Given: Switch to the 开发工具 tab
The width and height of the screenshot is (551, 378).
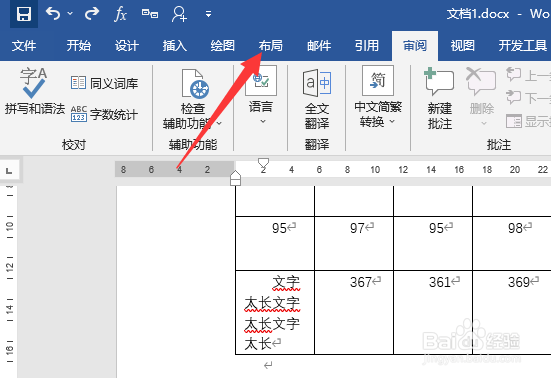Looking at the screenshot, I should [523, 46].
